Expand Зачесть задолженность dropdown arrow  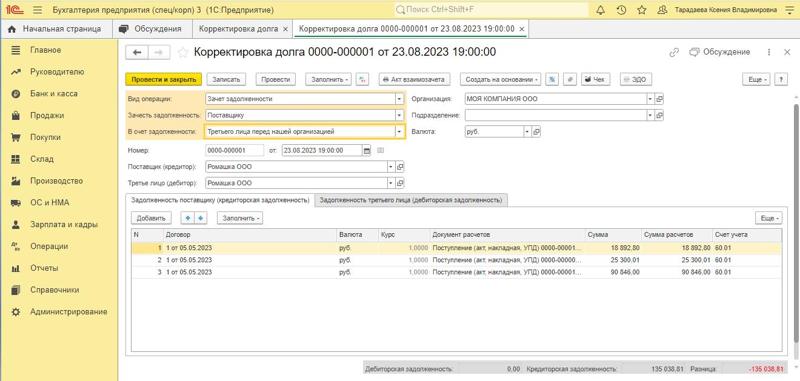coord(399,115)
